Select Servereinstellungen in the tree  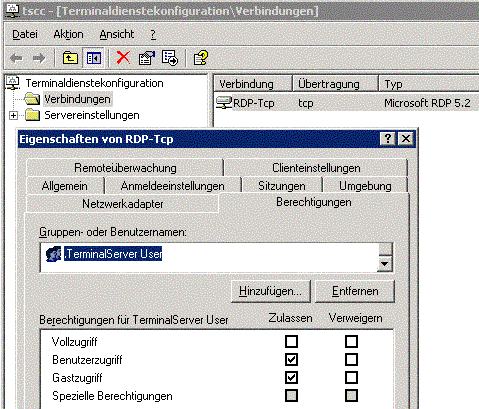[x=92, y=115]
